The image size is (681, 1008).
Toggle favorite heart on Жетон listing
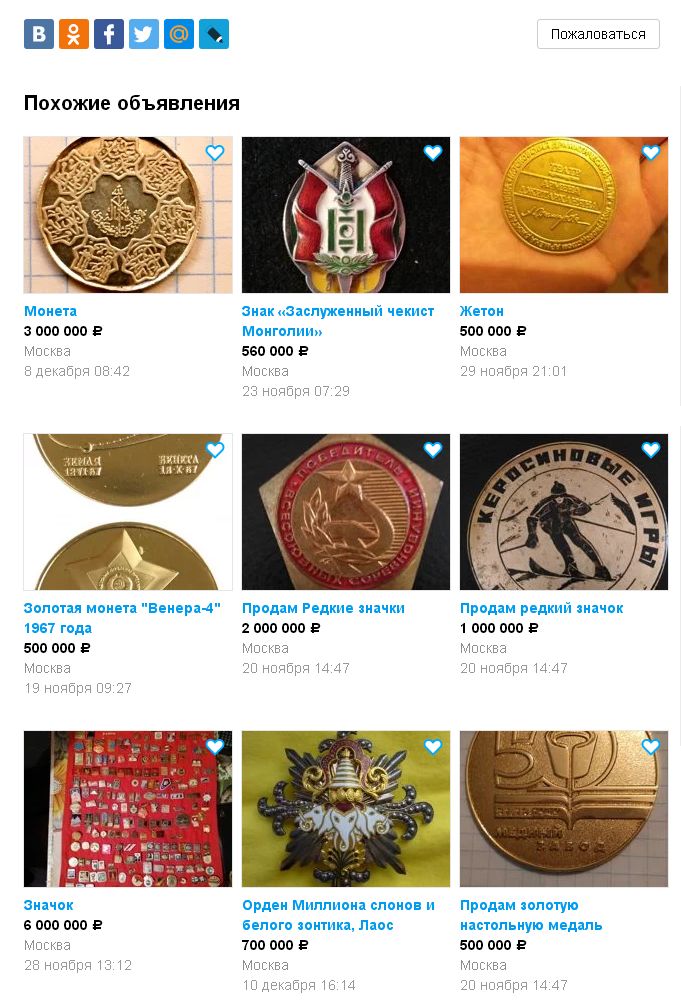651,152
